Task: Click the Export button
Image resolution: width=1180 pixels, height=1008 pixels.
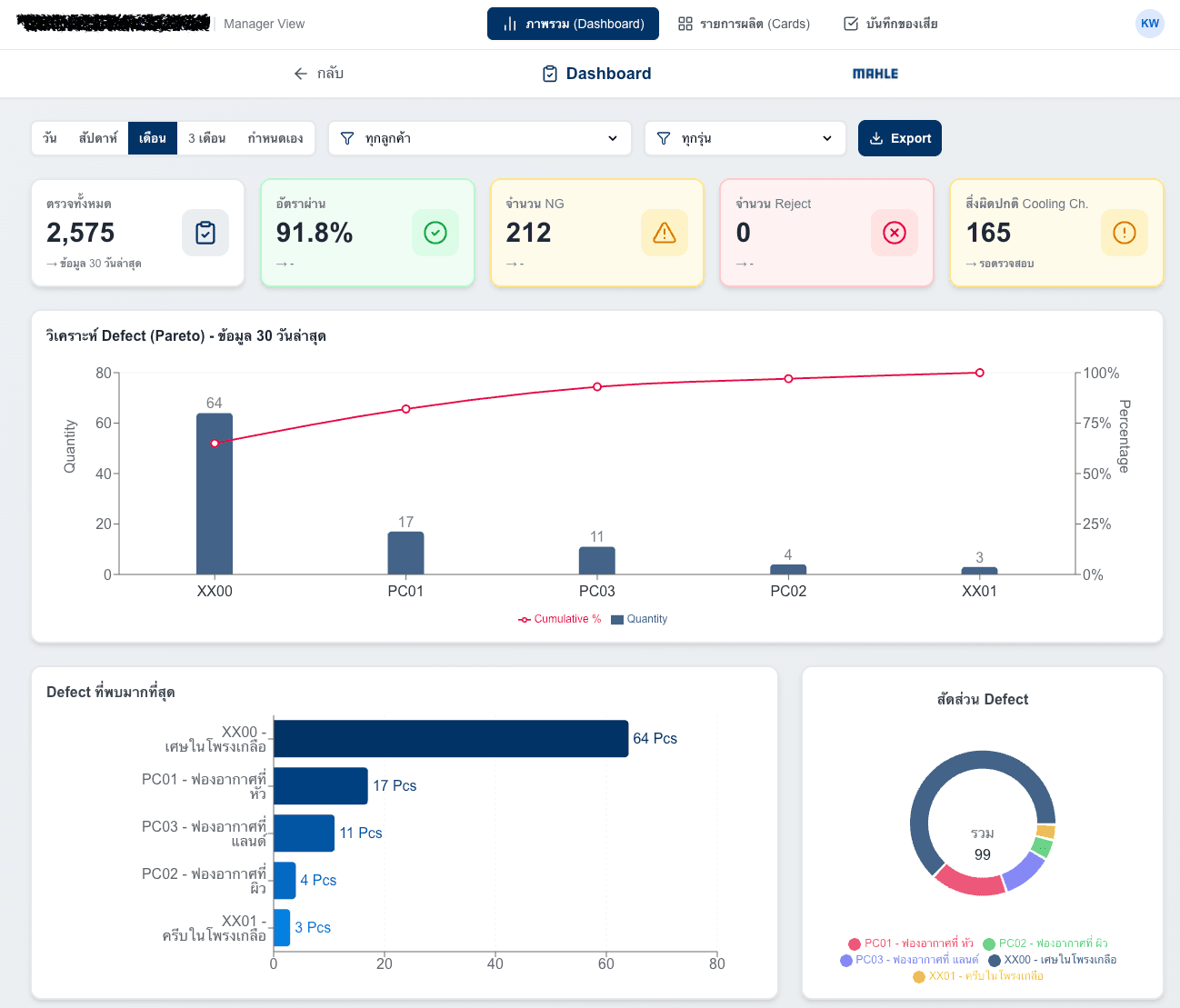Action: 900,138
